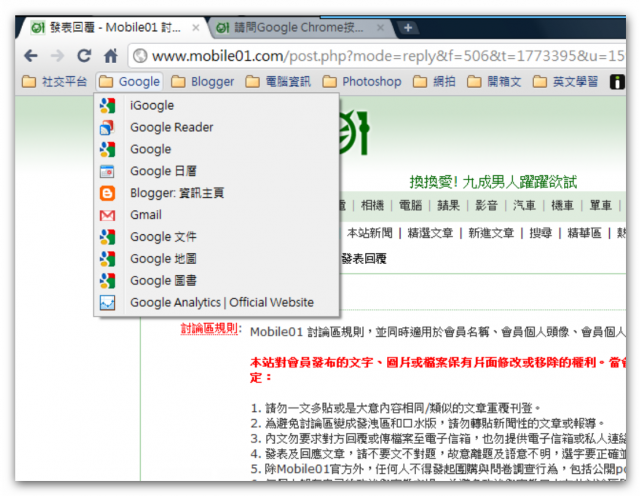This screenshot has height=496, width=640.
Task: Select Google 日曆 in the menu
Action: (x=217, y=171)
